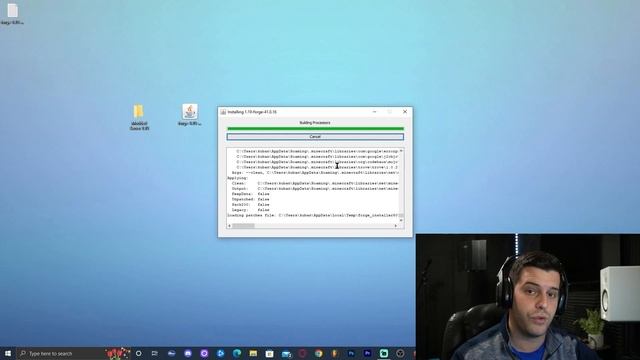640x360 pixels.
Task: Open File Explorer from the taskbar
Action: point(253,353)
